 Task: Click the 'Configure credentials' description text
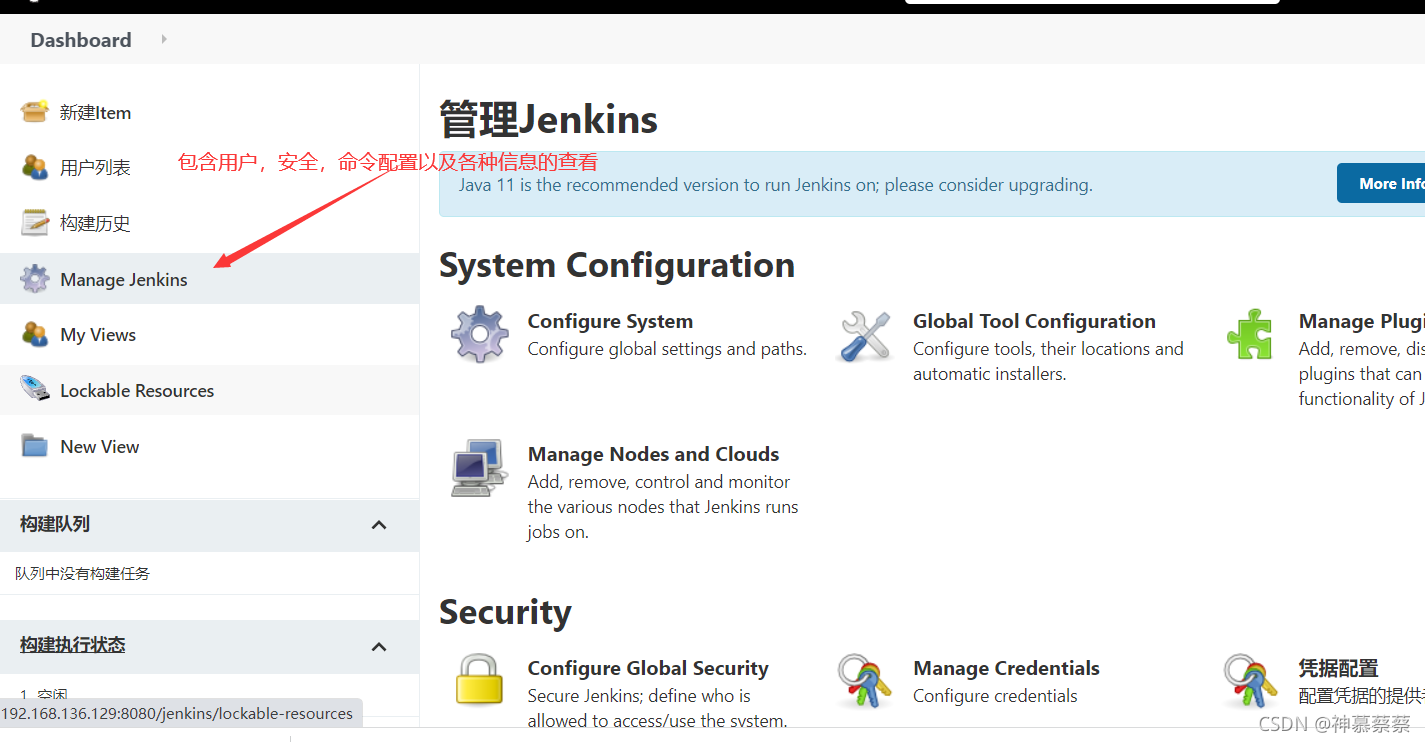click(x=995, y=696)
